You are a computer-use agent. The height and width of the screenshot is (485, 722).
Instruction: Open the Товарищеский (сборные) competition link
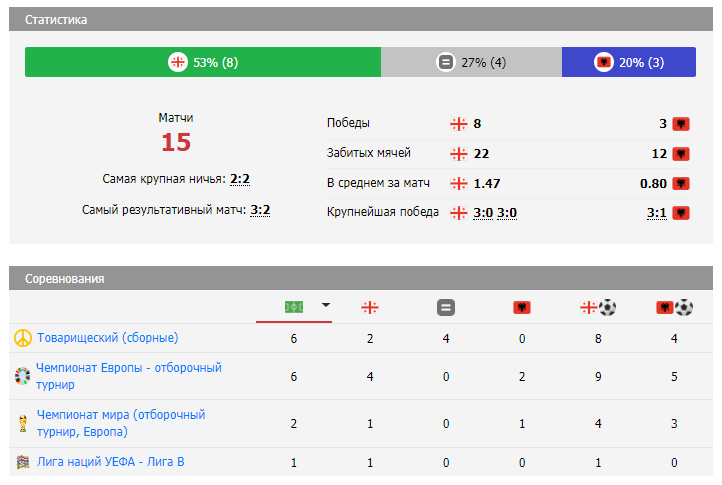tap(107, 338)
